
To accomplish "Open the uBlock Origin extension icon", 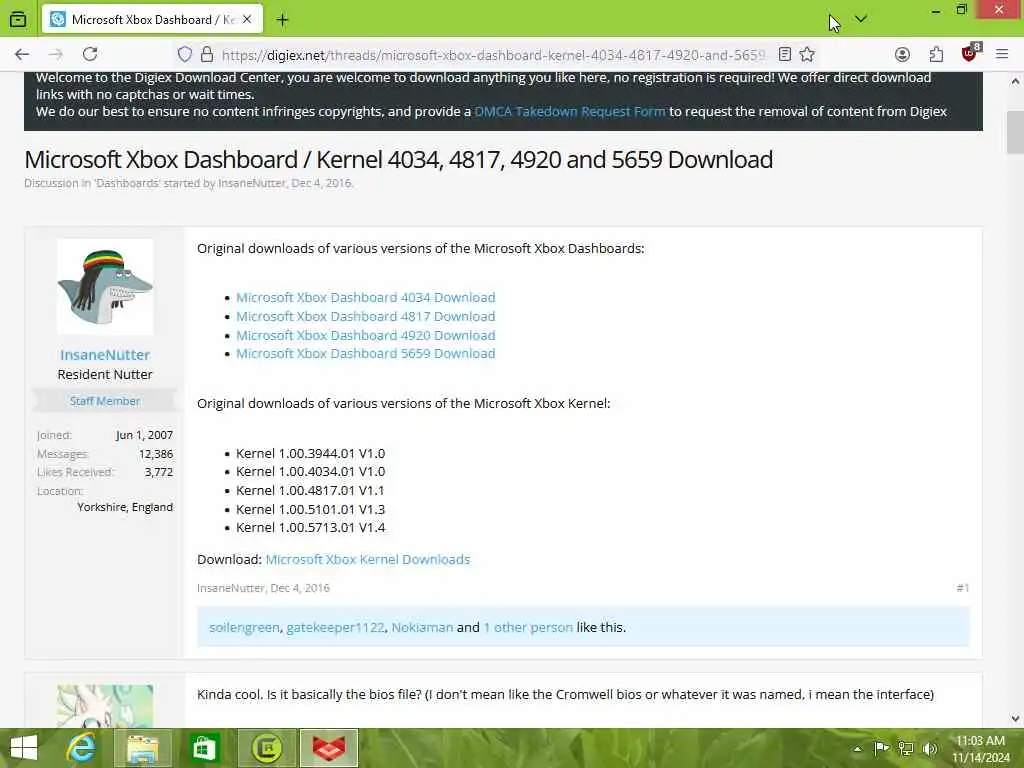I will (970, 54).
